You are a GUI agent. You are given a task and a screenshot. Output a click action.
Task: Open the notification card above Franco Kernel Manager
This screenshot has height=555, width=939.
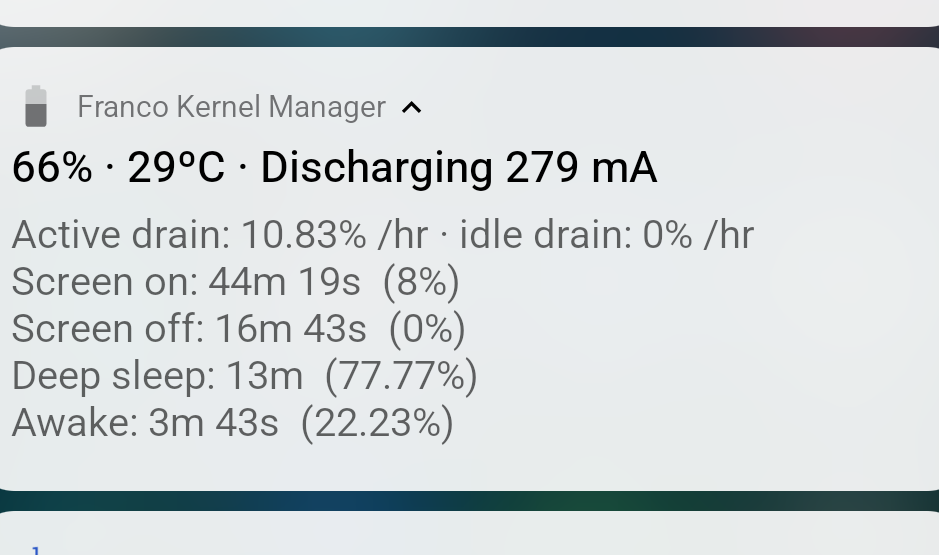tap(469, 10)
